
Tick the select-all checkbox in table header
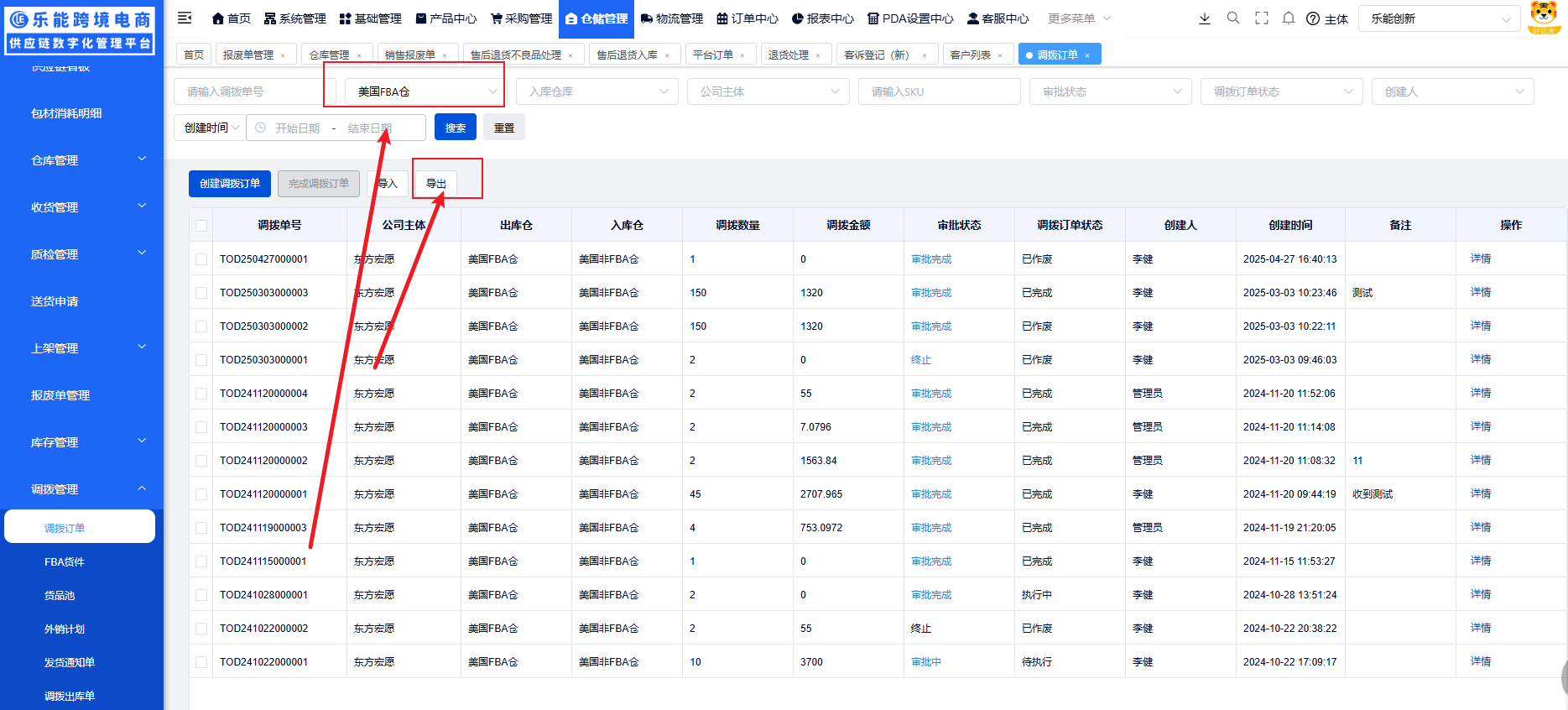201,226
